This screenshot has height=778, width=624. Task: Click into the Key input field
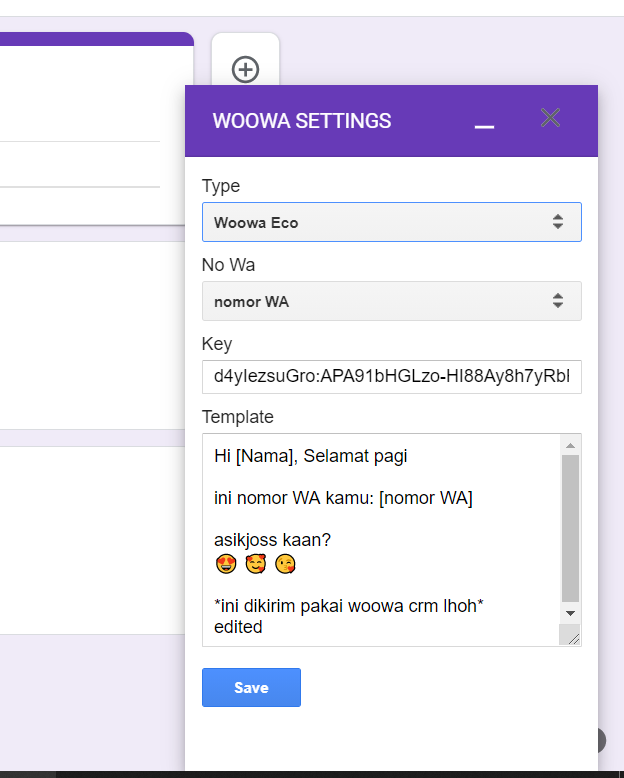point(392,377)
